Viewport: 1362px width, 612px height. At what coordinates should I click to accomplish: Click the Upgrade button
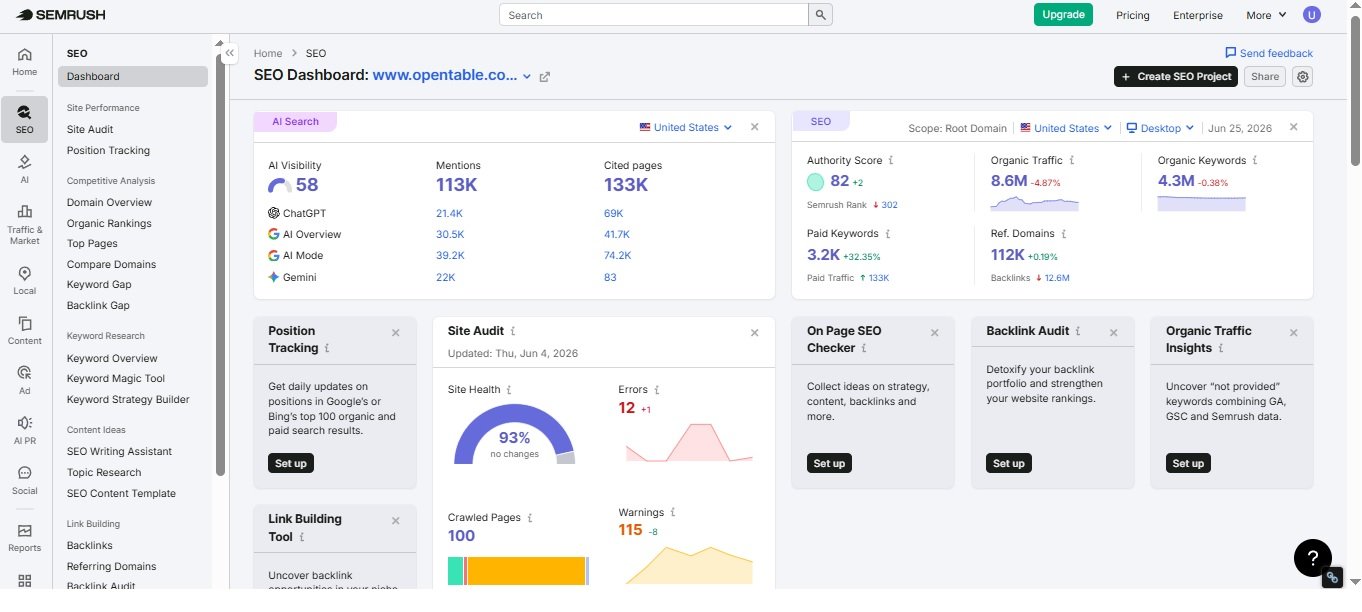pyautogui.click(x=1063, y=14)
